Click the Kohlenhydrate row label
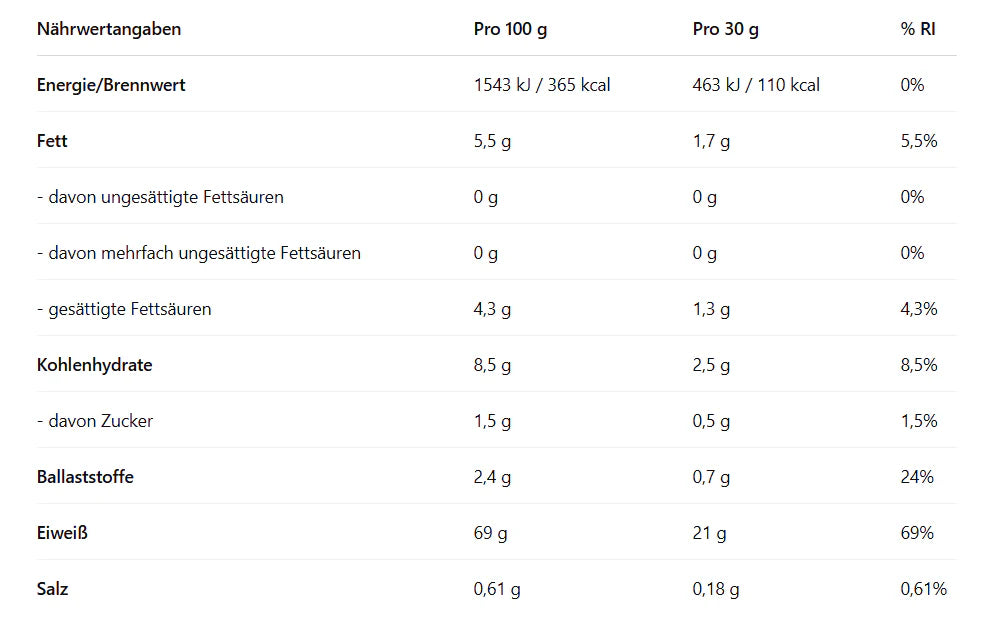 [x=94, y=365]
